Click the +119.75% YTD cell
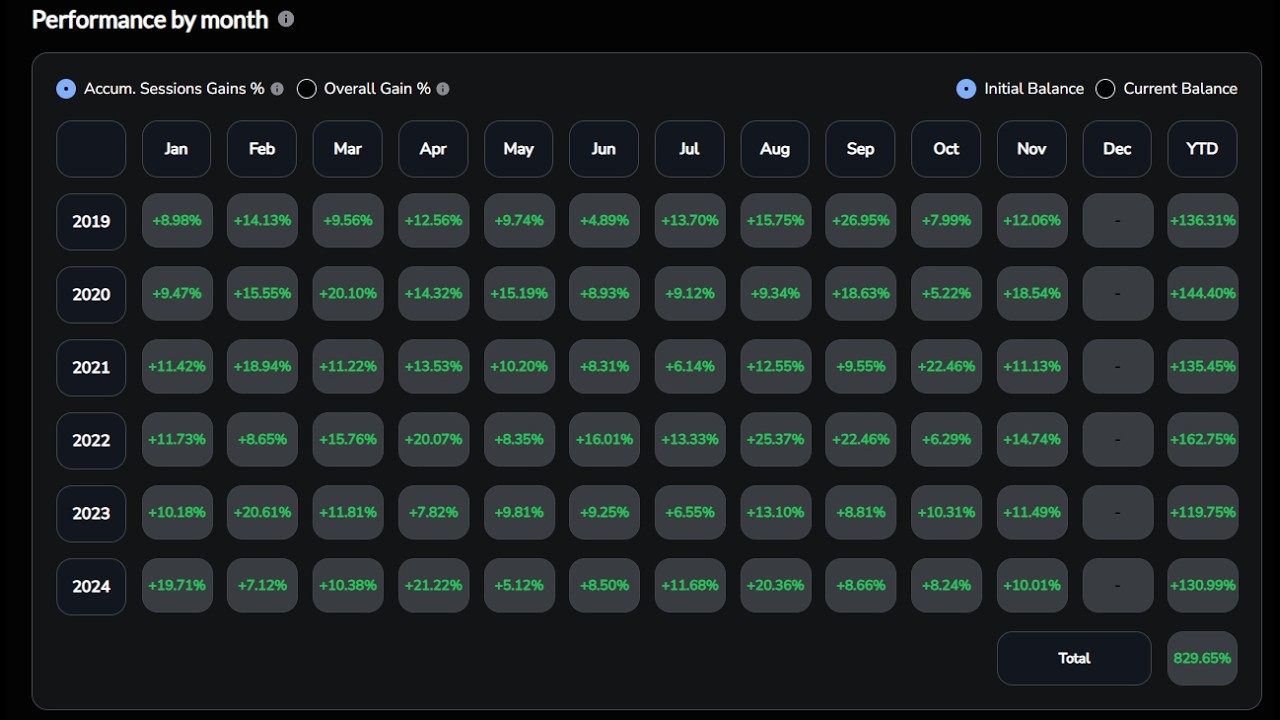This screenshot has width=1280, height=720. (1203, 513)
